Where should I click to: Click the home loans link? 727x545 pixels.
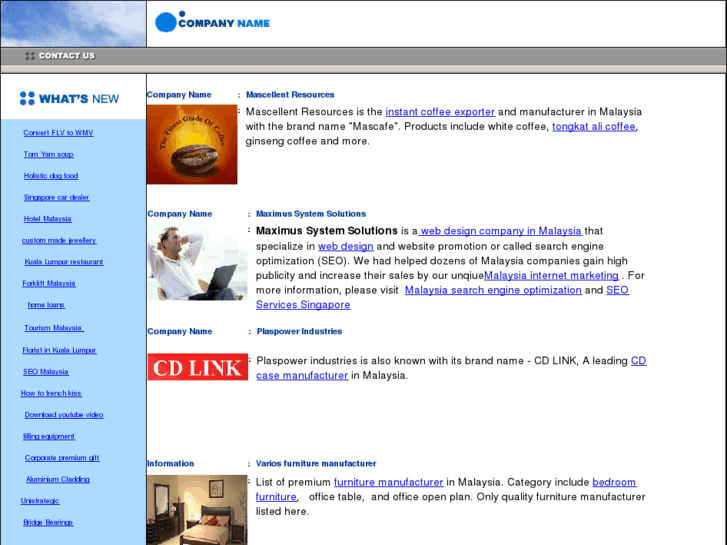tap(46, 305)
